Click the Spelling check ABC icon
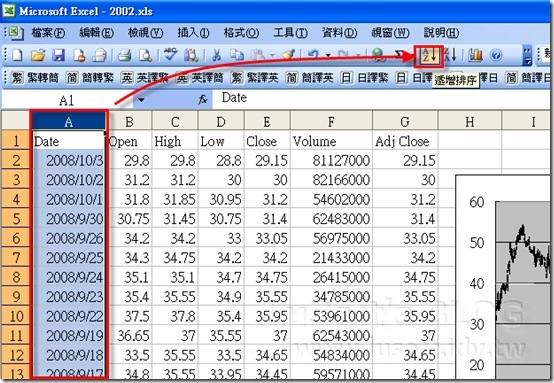This screenshot has width=554, height=383. [171, 55]
